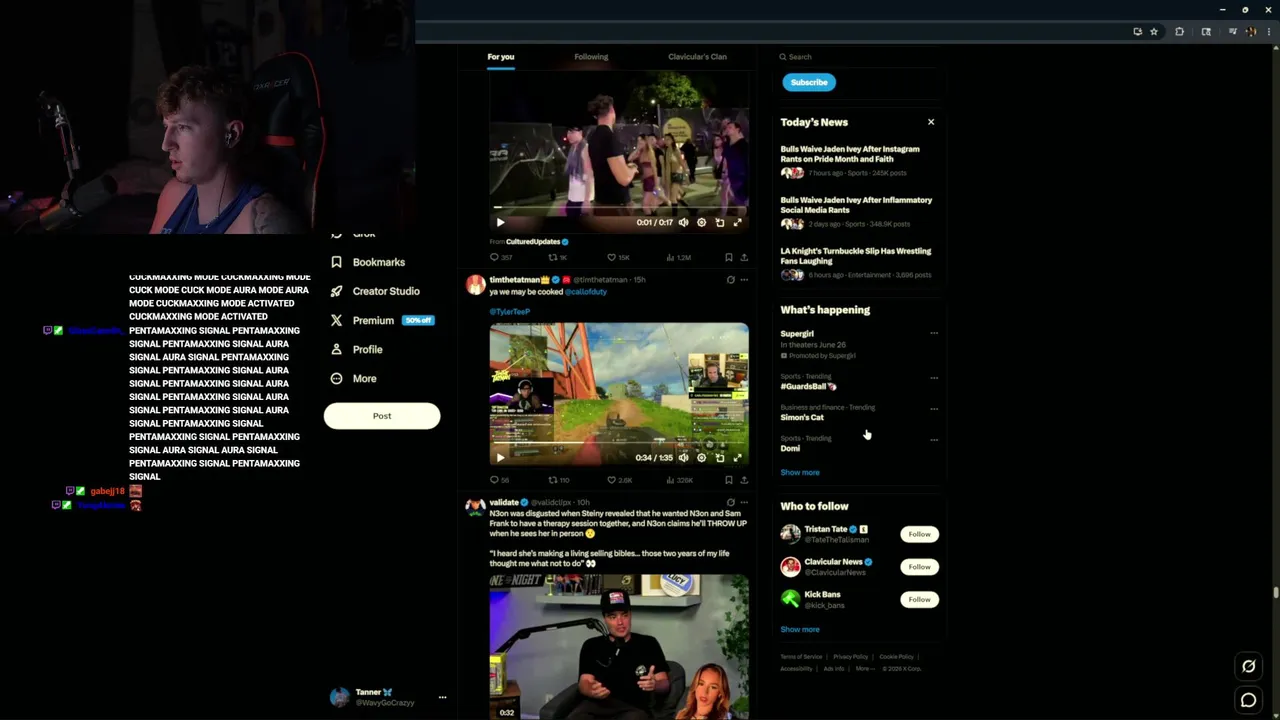
Task: Switch to the Following tab
Action: 591,57
